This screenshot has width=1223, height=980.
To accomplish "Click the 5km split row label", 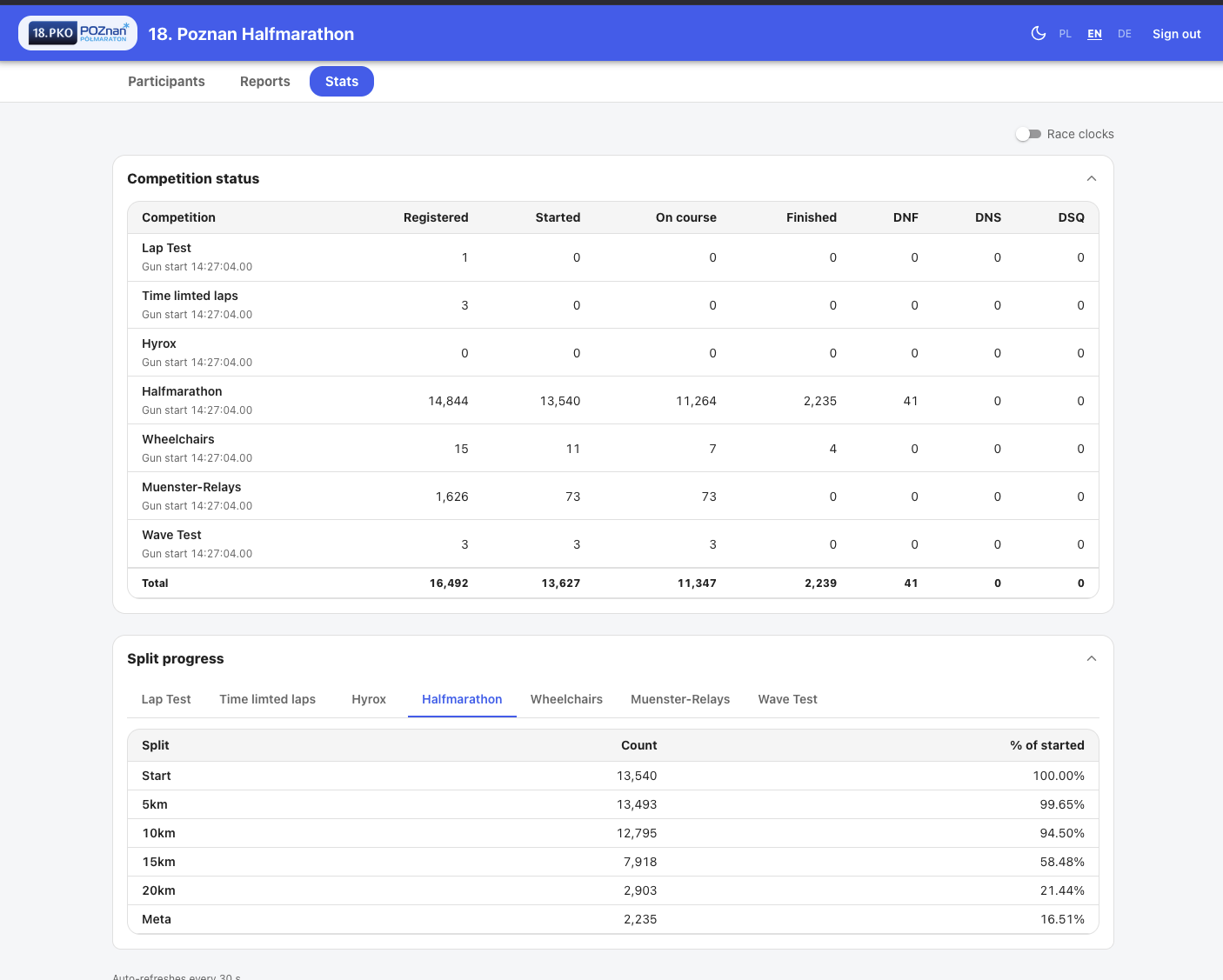I will [155, 804].
